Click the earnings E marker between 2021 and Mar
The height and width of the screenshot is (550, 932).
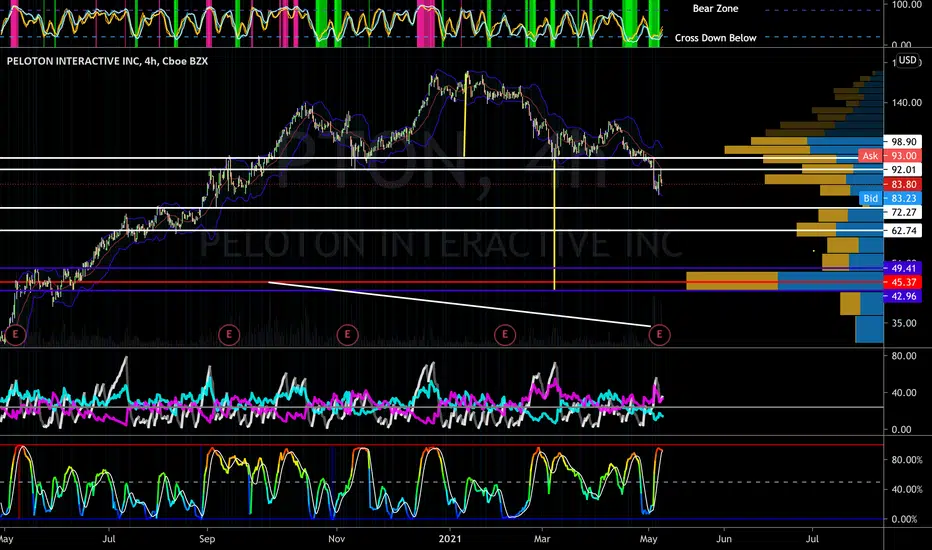coord(505,335)
